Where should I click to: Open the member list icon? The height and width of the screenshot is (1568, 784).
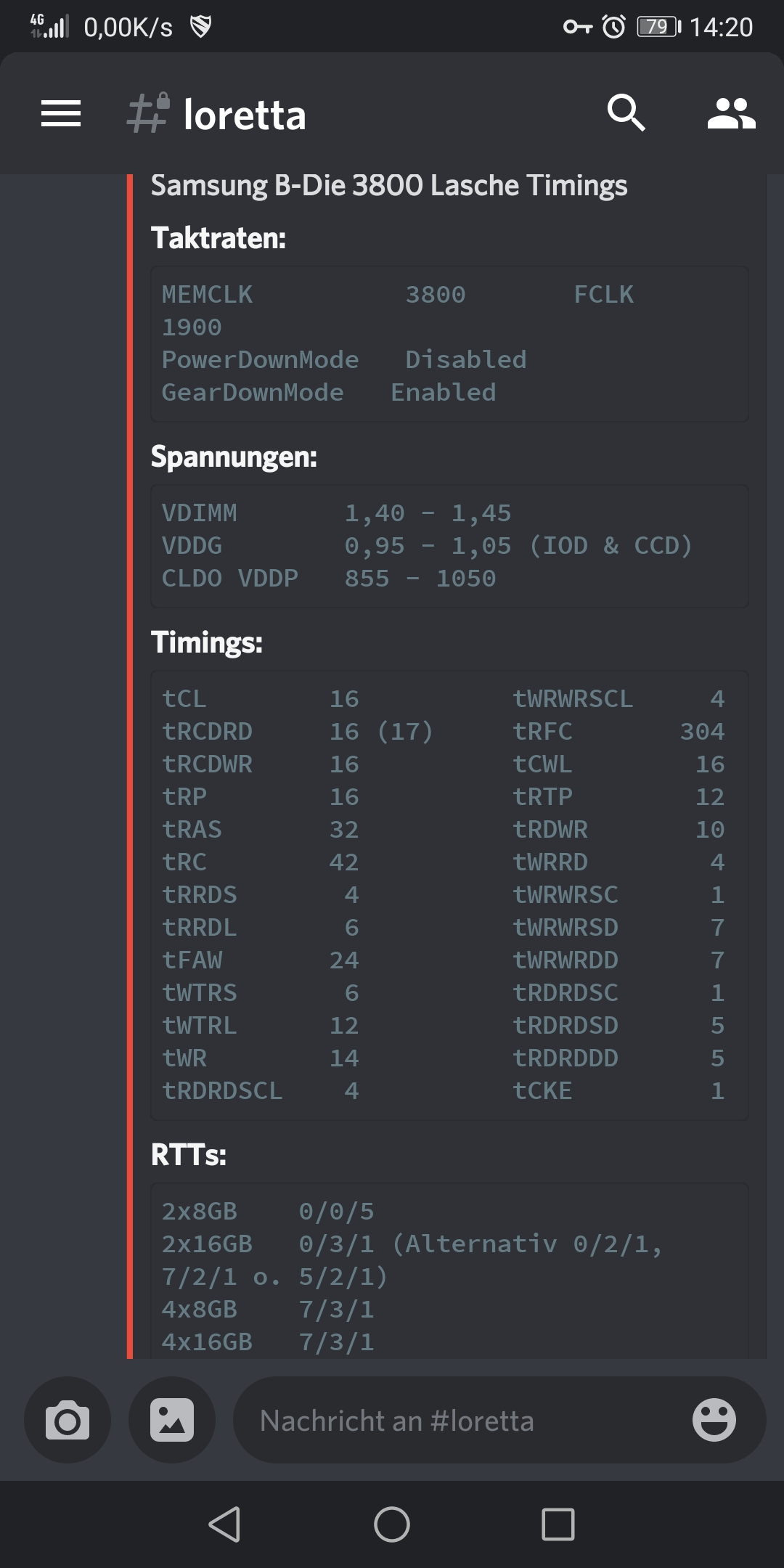pos(731,114)
